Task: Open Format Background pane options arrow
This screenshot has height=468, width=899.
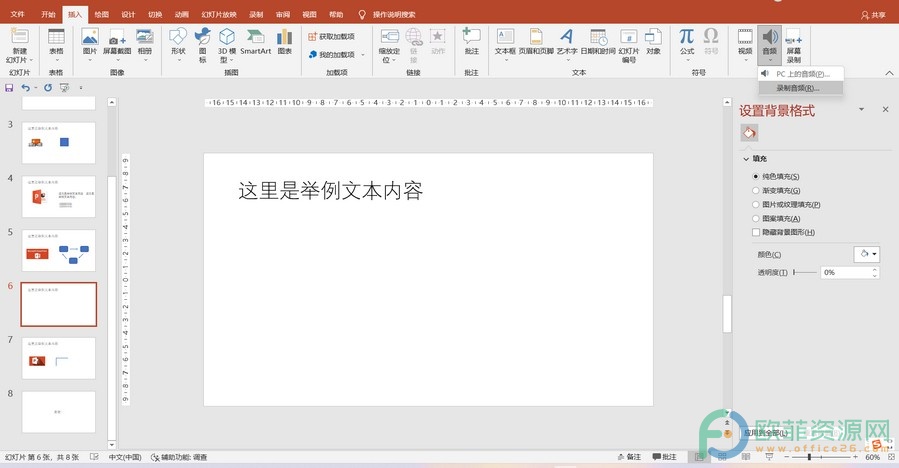Action: point(861,109)
